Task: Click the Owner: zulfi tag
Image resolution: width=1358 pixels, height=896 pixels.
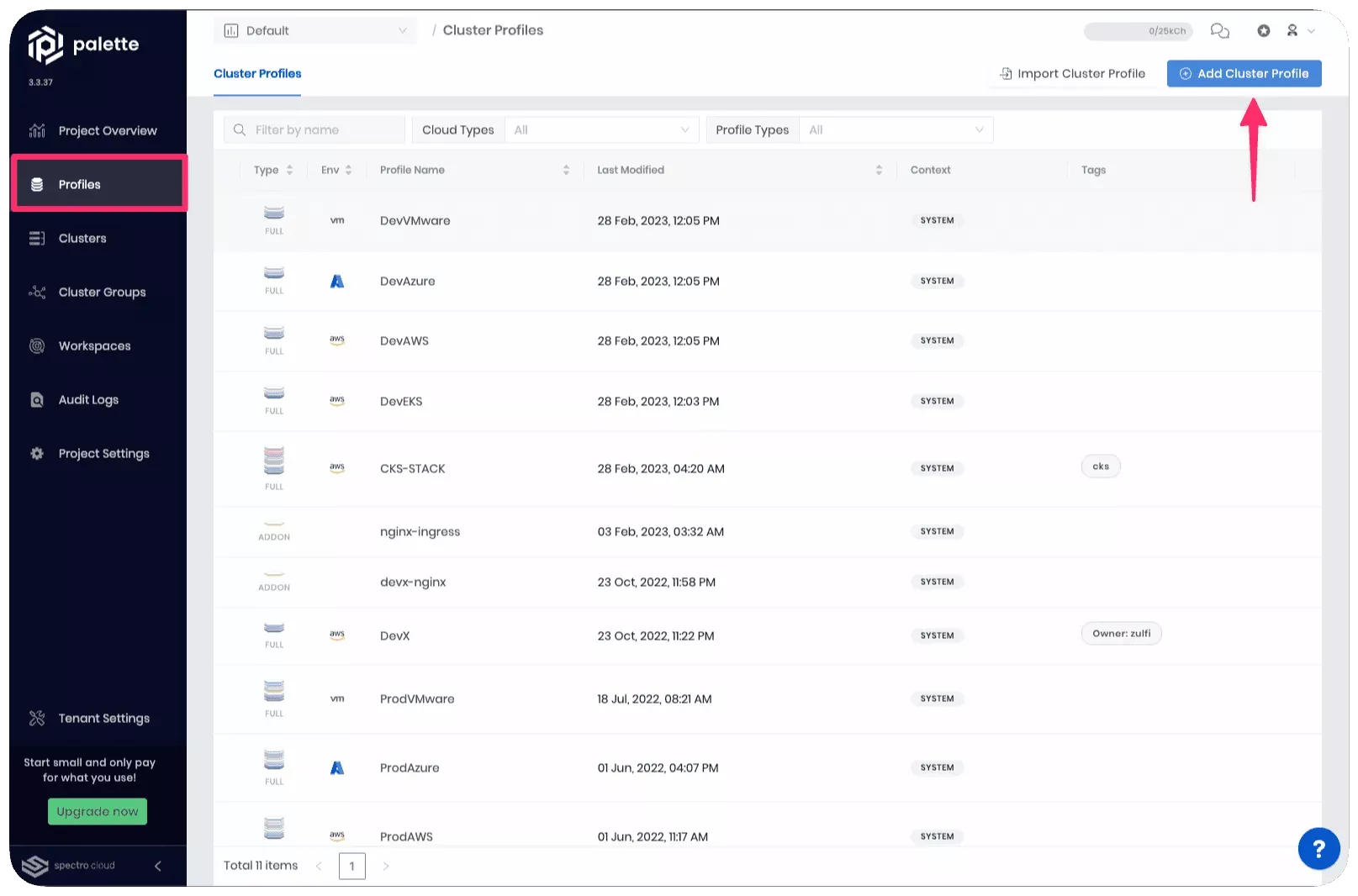Action: pyautogui.click(x=1121, y=634)
